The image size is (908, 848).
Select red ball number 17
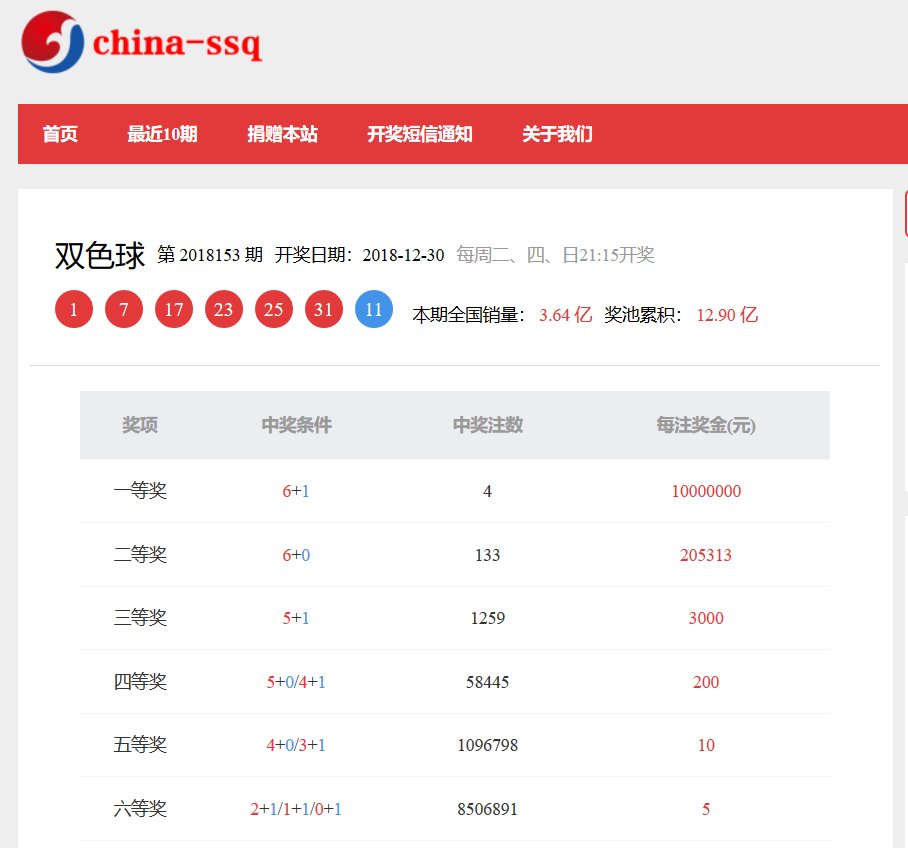(x=173, y=309)
